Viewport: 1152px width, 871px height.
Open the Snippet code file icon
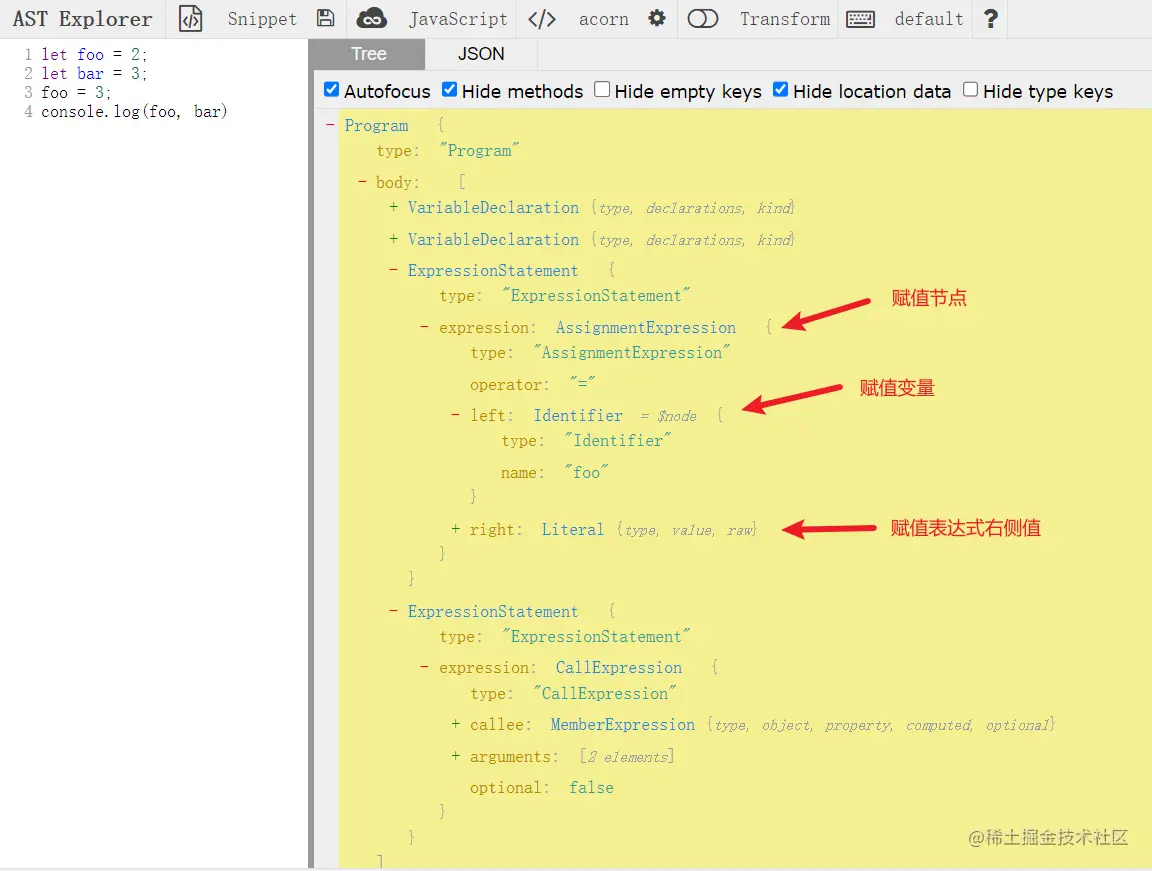coord(191,19)
